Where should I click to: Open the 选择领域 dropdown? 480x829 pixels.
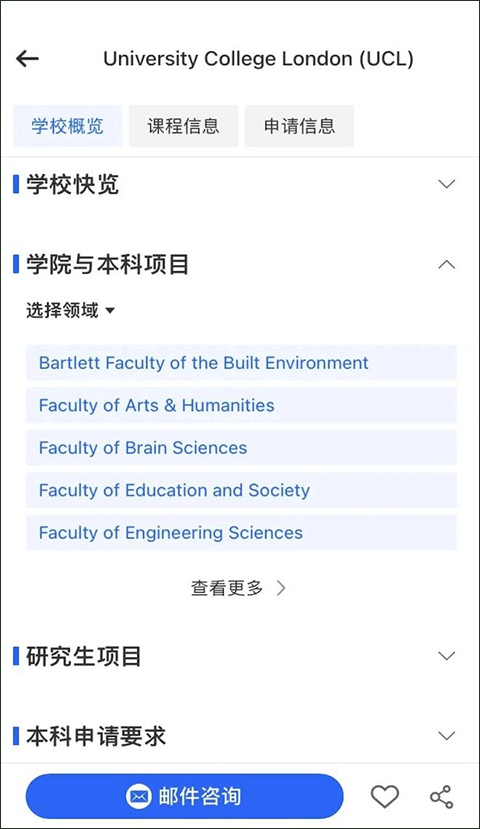tap(70, 310)
